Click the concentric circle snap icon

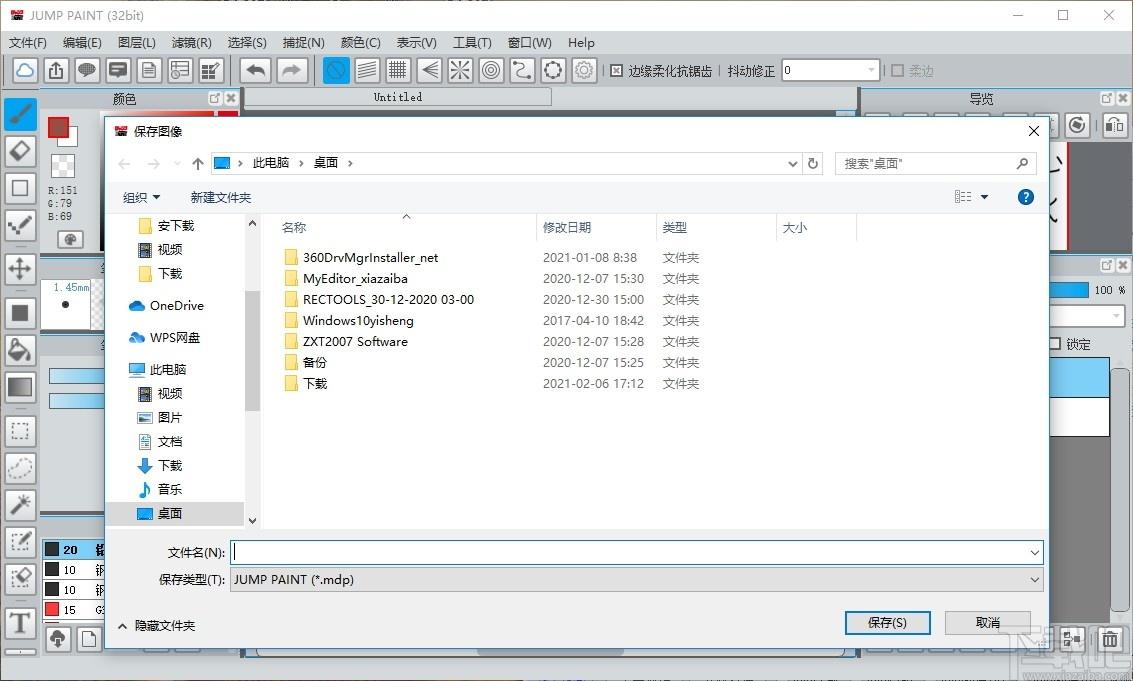(490, 70)
